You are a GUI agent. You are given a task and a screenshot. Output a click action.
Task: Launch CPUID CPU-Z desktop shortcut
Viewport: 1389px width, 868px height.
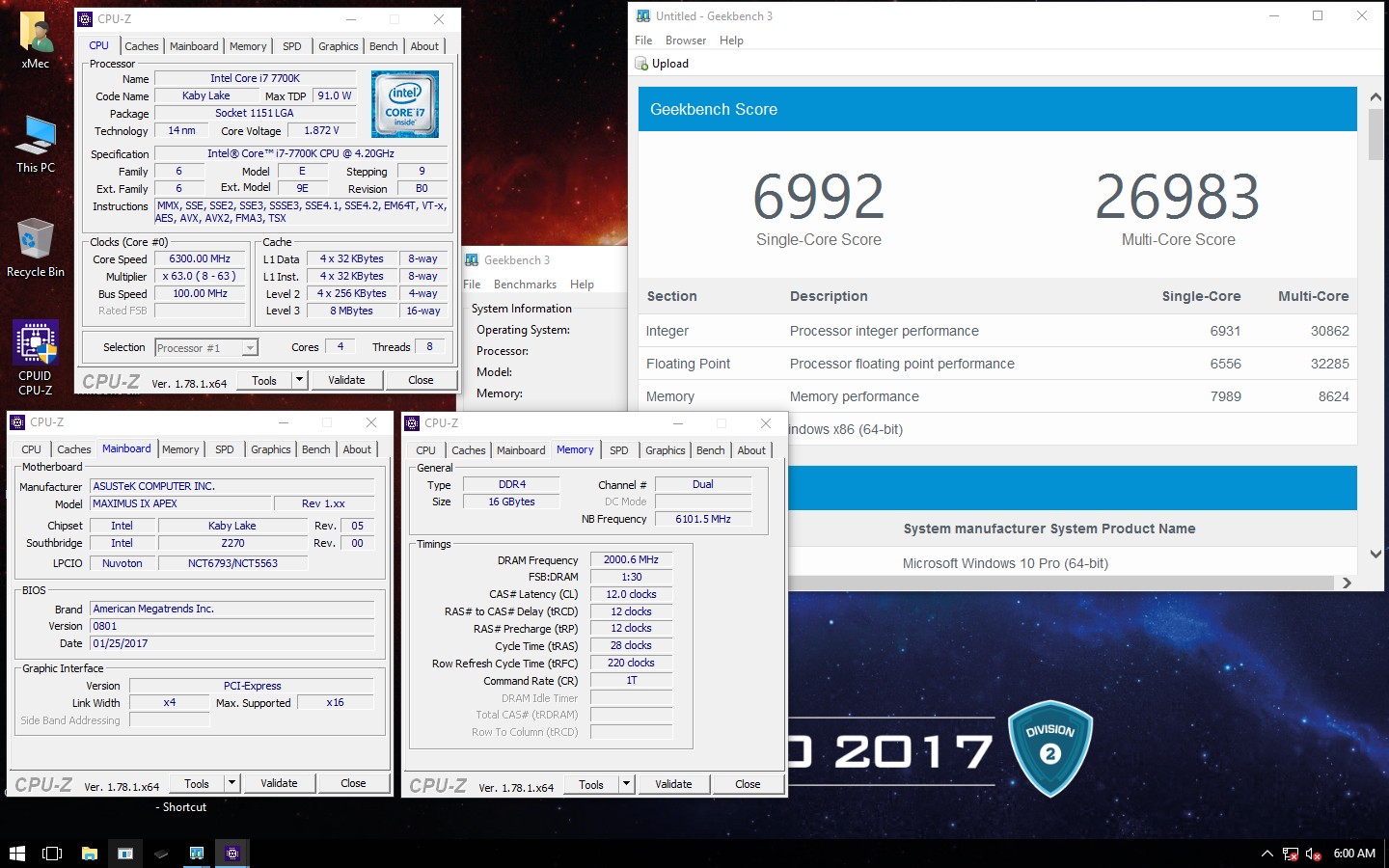tap(36, 358)
